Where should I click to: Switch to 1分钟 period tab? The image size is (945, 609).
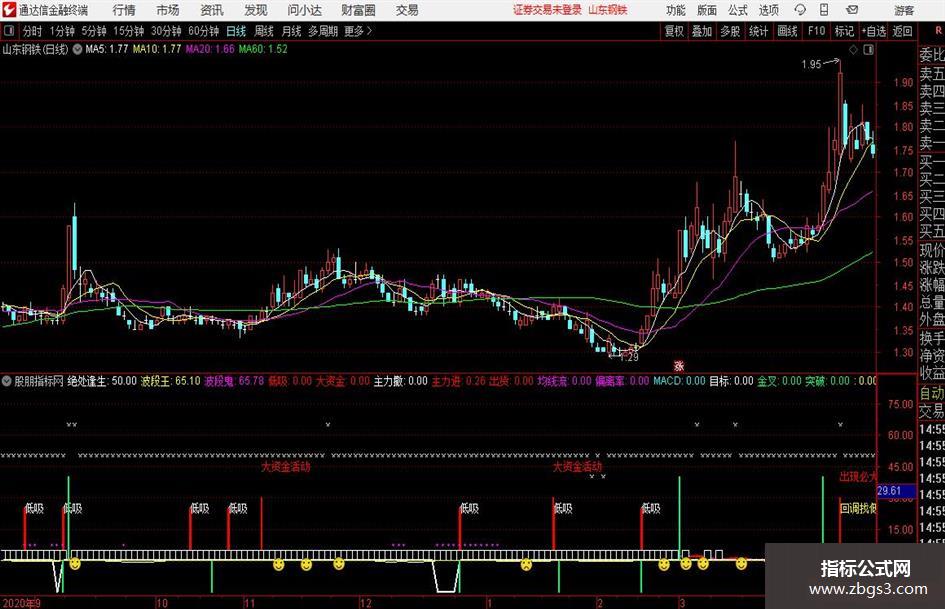(x=62, y=31)
